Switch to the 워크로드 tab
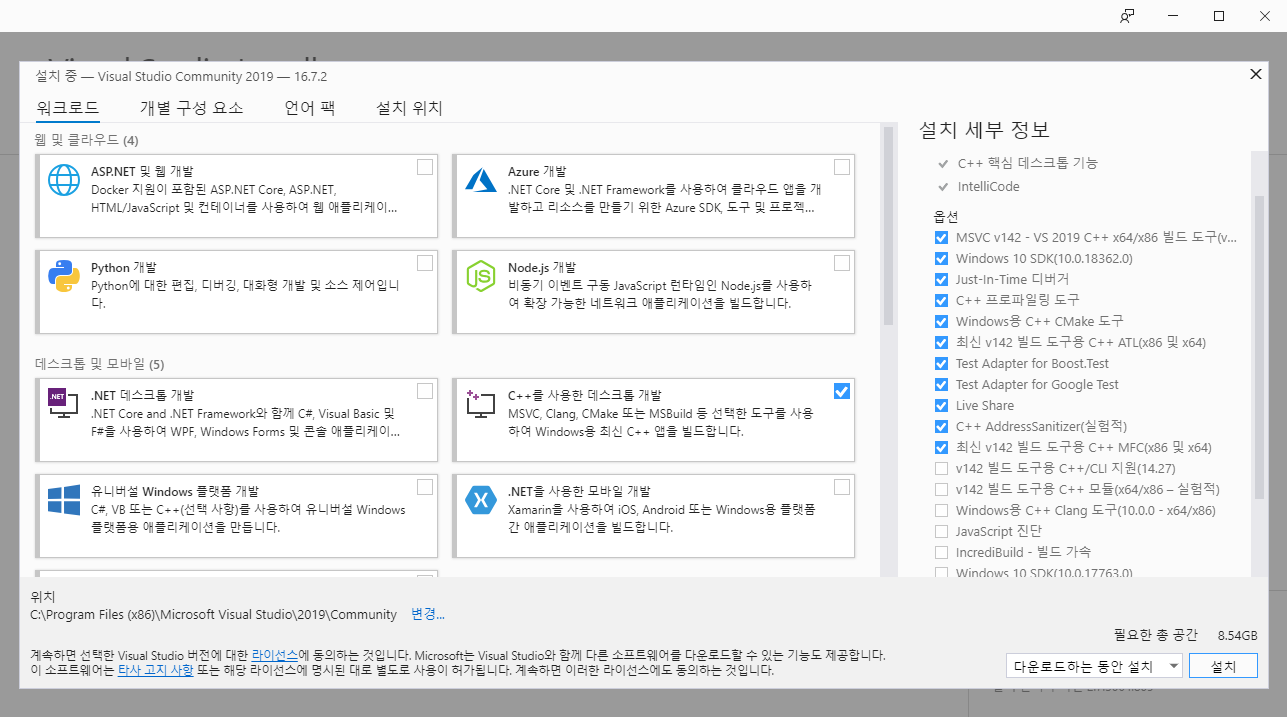The image size is (1287, 717). pyautogui.click(x=67, y=108)
